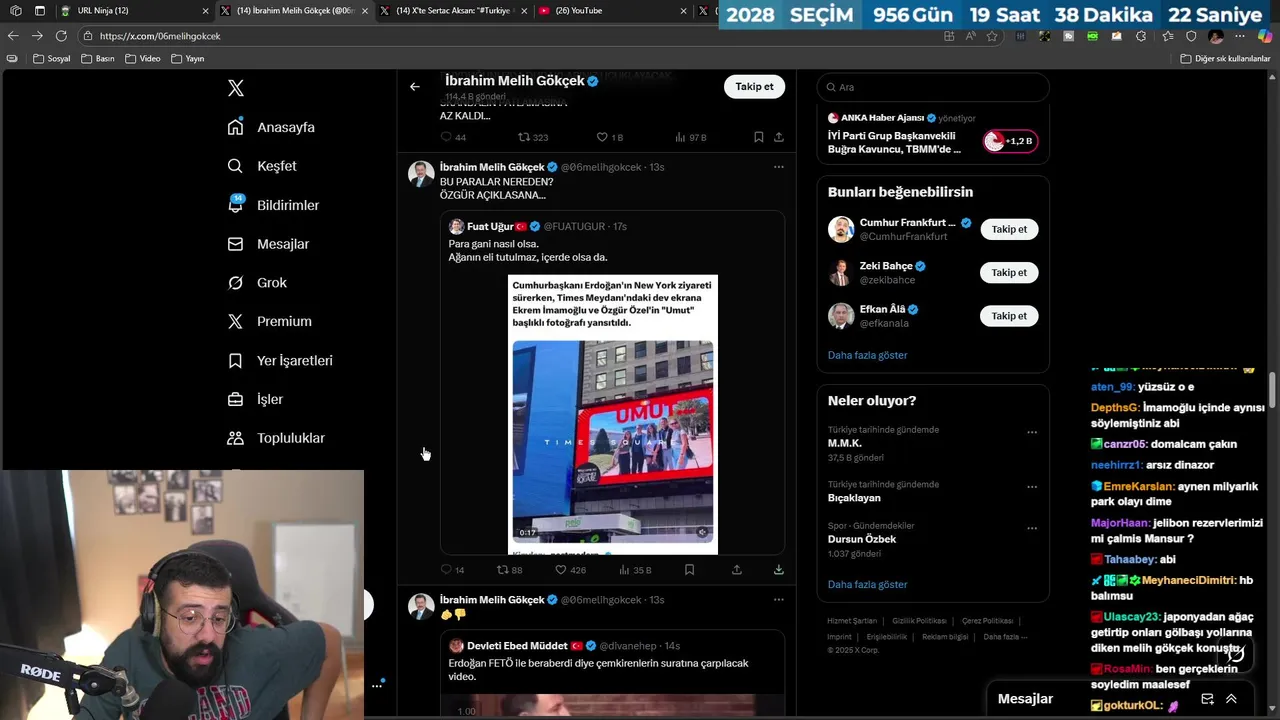The width and height of the screenshot is (1280, 720).
Task: Repost the post with 88 reposts
Action: [510, 570]
